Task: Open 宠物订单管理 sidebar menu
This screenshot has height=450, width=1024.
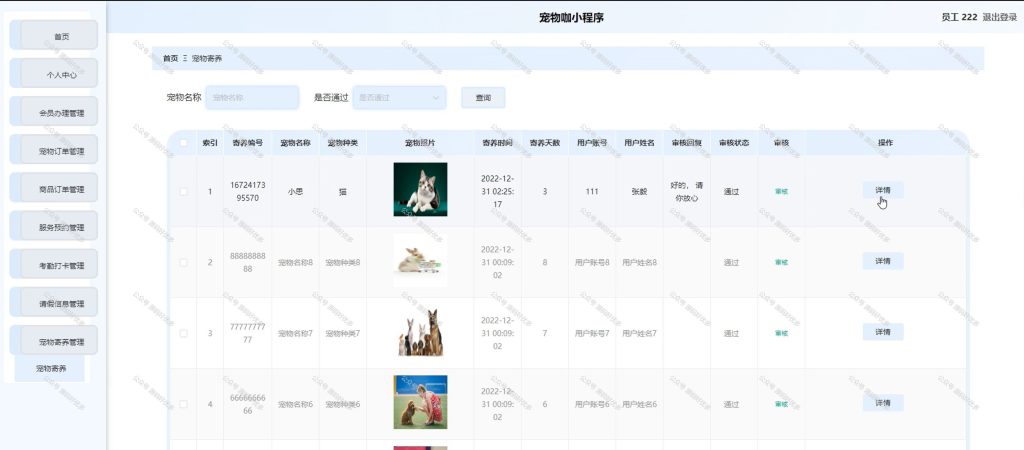Action: 54,150
